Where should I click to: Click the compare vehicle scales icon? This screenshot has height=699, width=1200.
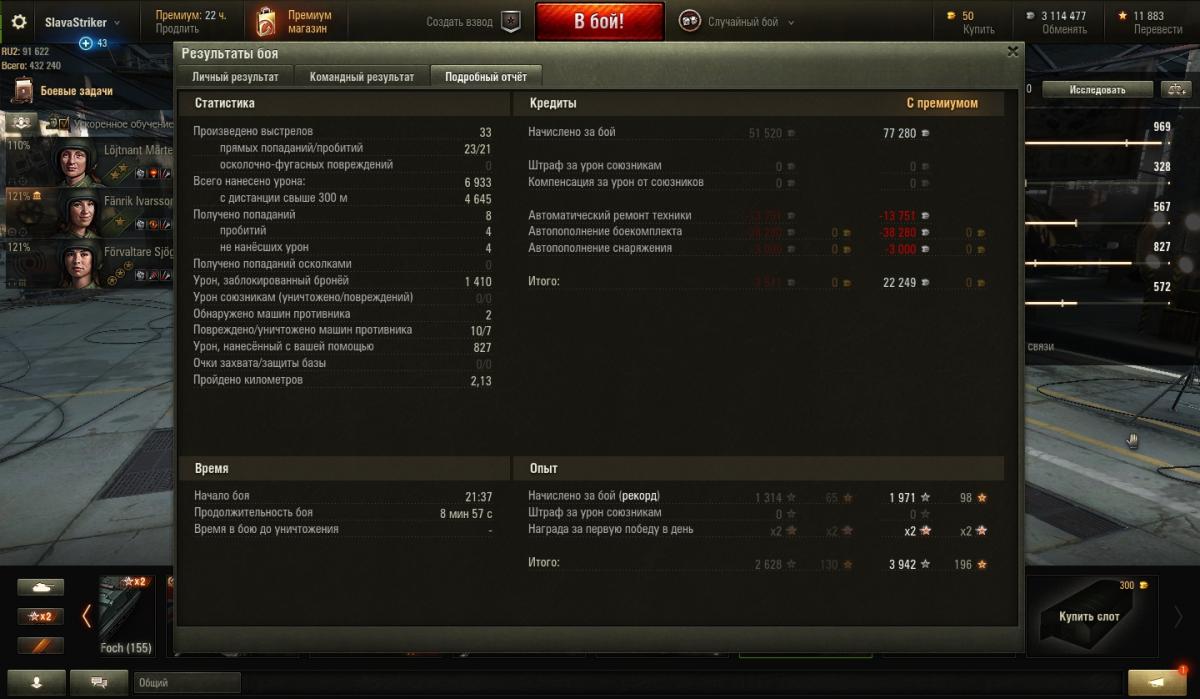click(x=1175, y=89)
